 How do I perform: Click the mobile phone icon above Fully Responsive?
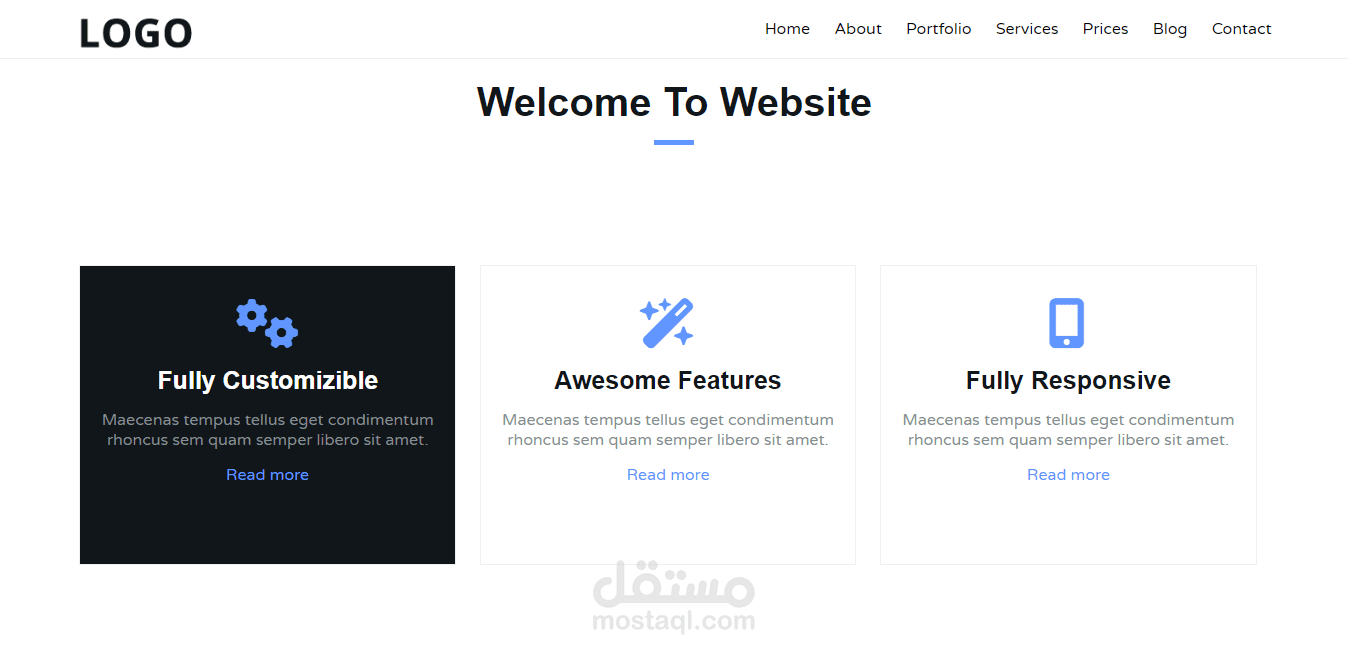[x=1067, y=323]
